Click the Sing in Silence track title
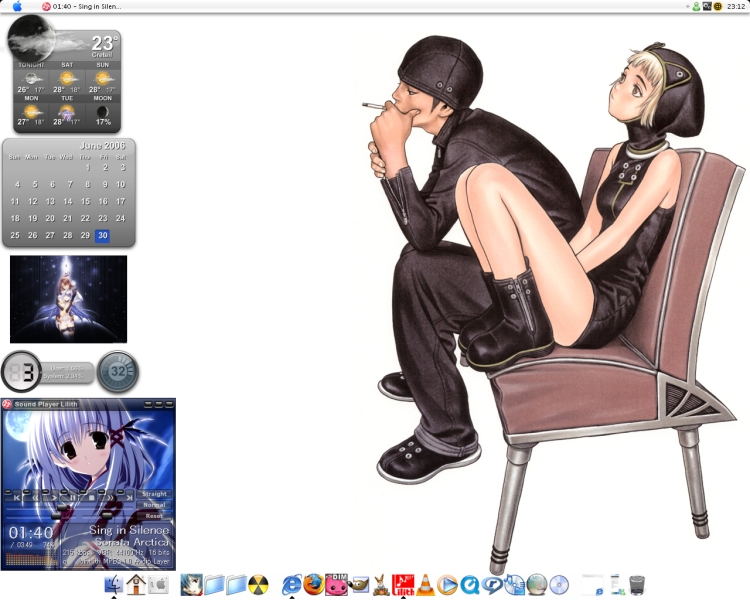 [129, 530]
